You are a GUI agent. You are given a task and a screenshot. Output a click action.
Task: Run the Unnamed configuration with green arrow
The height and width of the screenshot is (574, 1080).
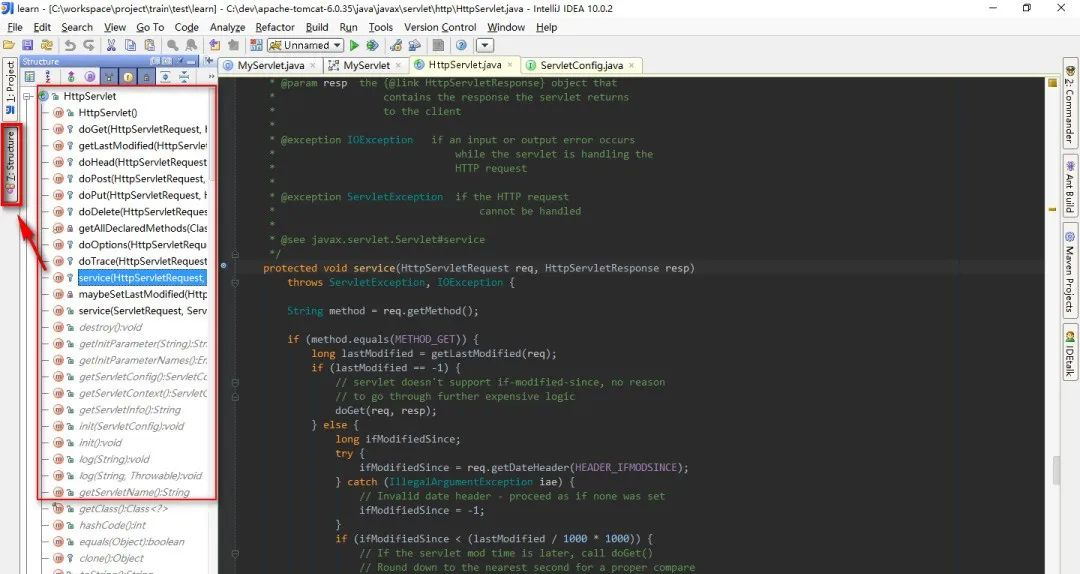tap(354, 45)
